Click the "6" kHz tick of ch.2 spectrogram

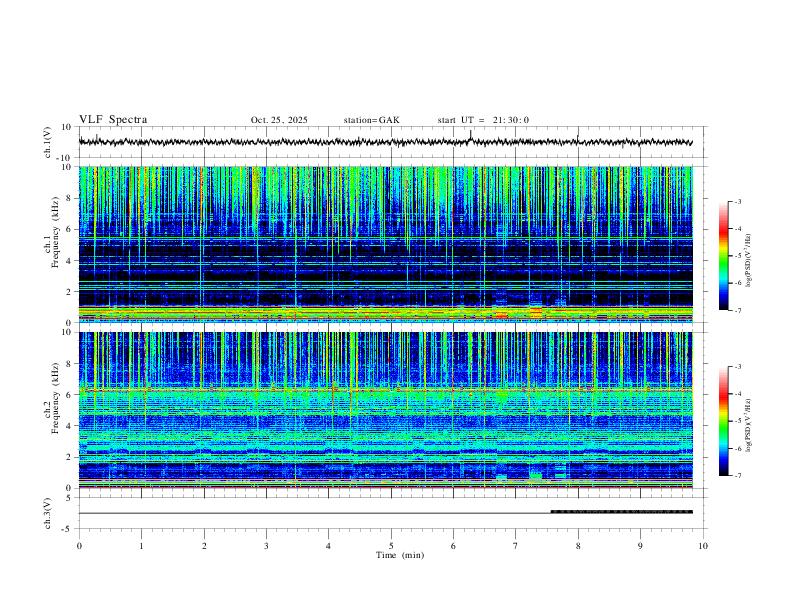(x=70, y=394)
